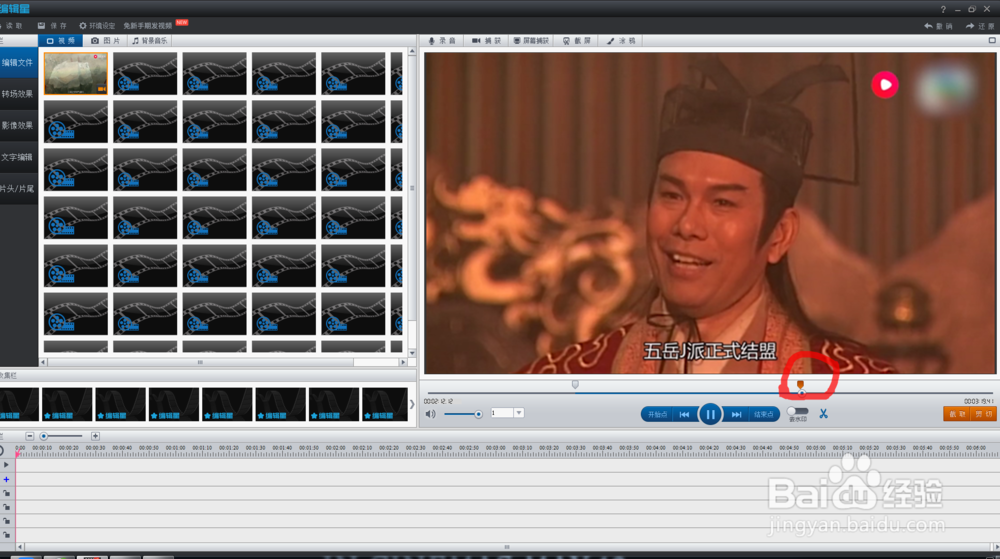The image size is (1000, 559).
Task: Click the 读取 load button
Action: [11, 25]
